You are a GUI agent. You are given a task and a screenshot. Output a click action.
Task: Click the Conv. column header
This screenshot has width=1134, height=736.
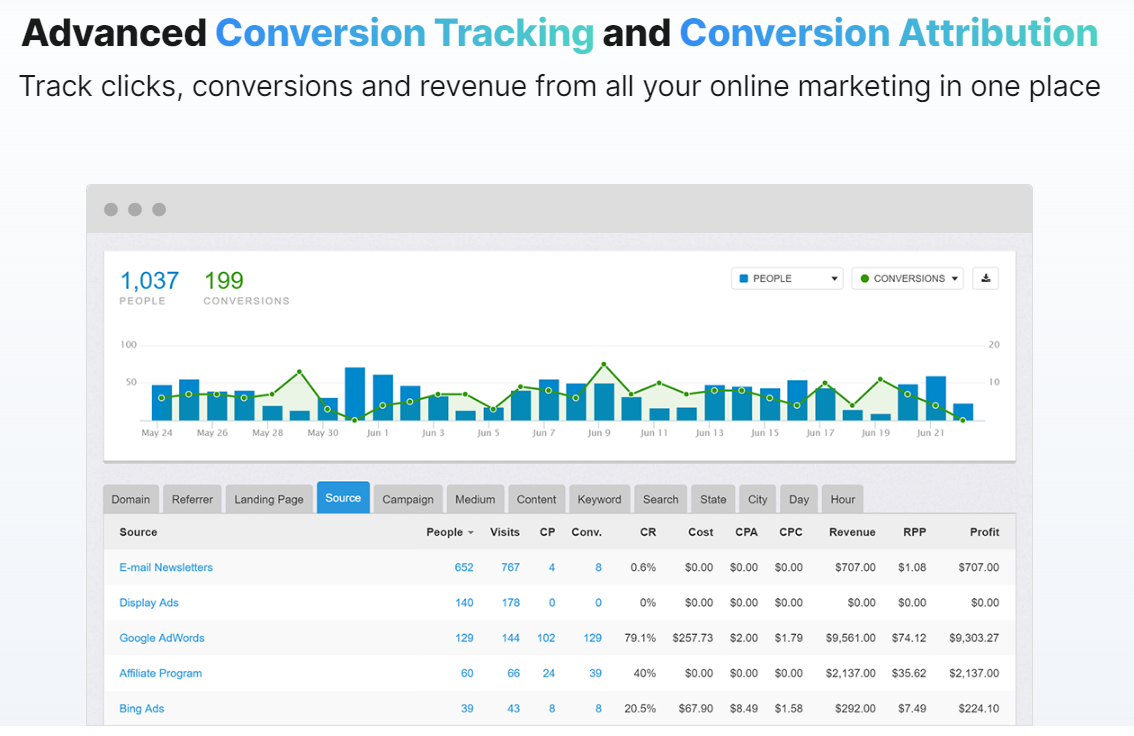tap(587, 532)
